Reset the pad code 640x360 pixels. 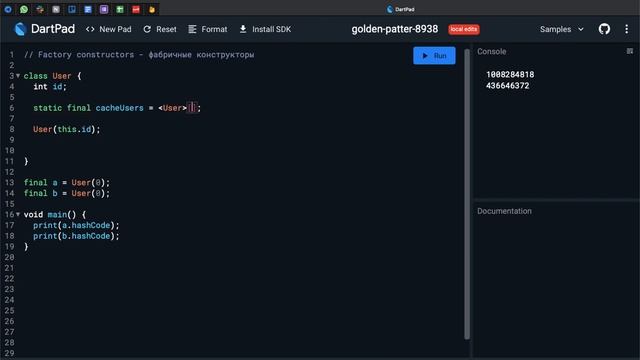click(x=160, y=29)
